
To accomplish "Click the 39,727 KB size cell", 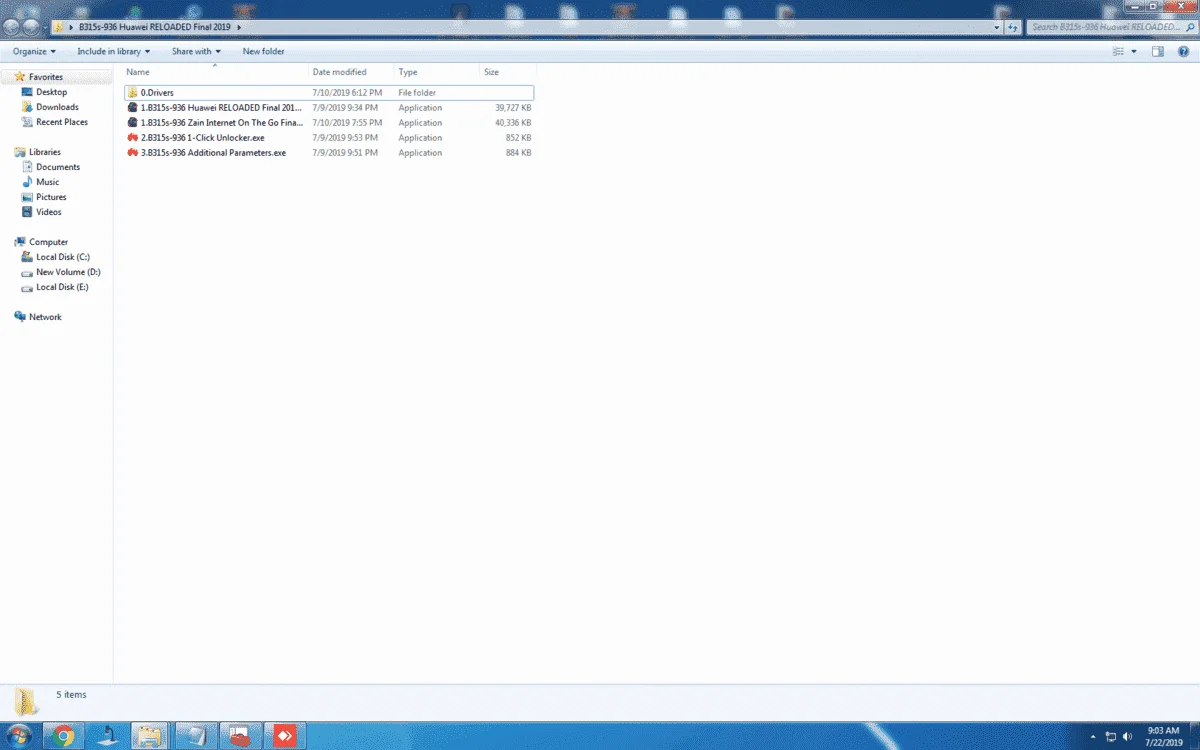I will coord(513,107).
